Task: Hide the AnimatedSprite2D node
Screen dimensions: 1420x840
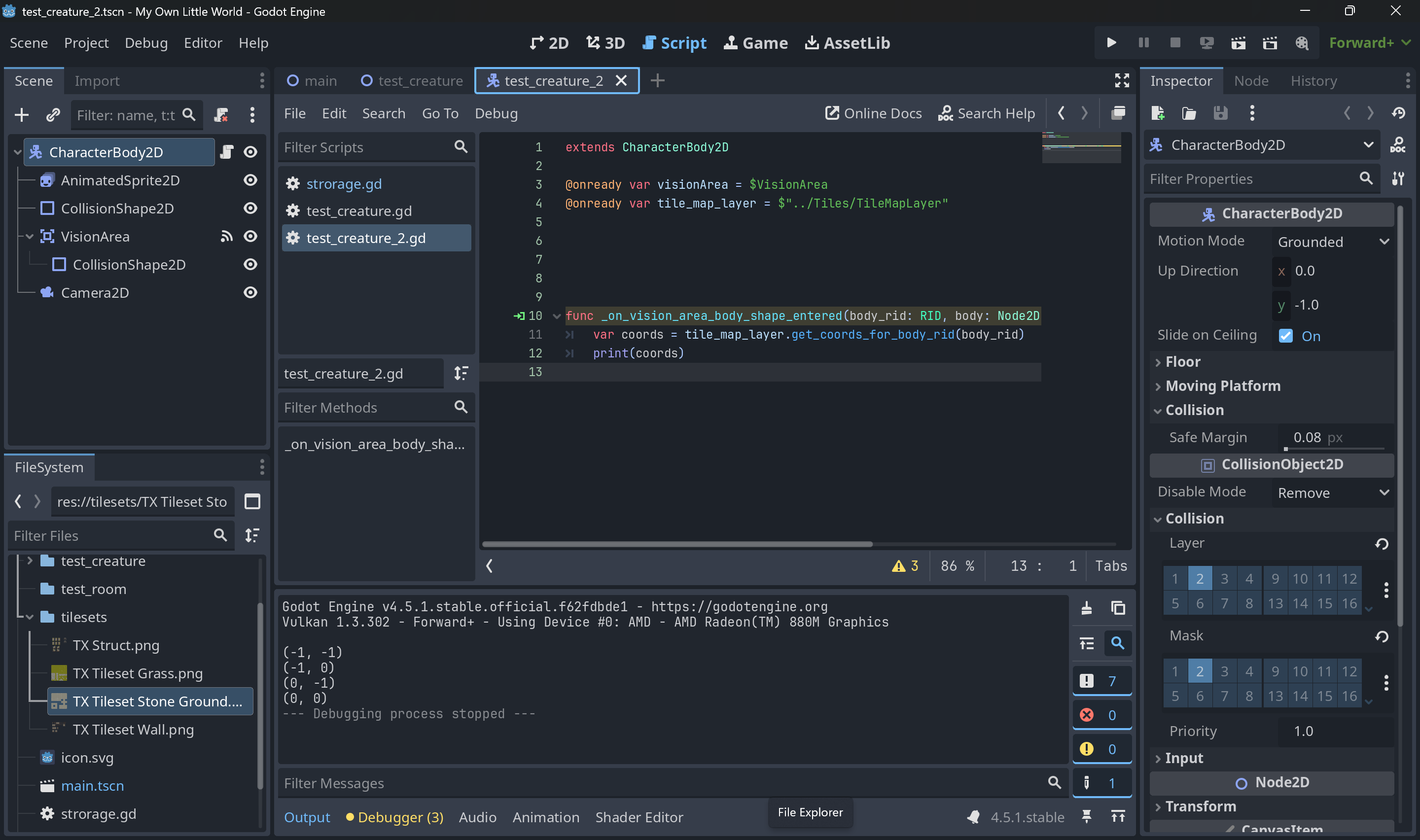Action: [250, 180]
